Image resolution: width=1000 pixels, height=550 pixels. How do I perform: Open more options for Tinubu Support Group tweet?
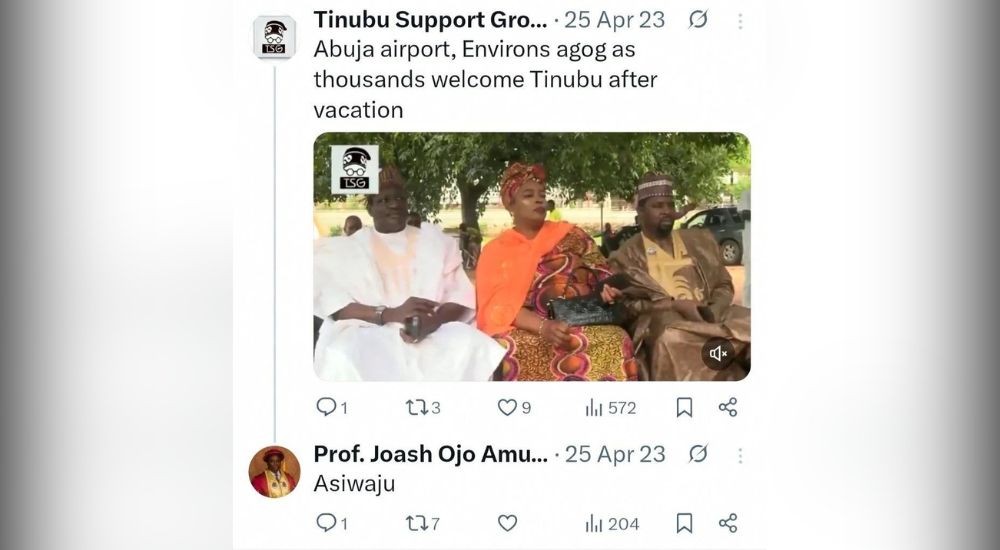[x=740, y=21]
